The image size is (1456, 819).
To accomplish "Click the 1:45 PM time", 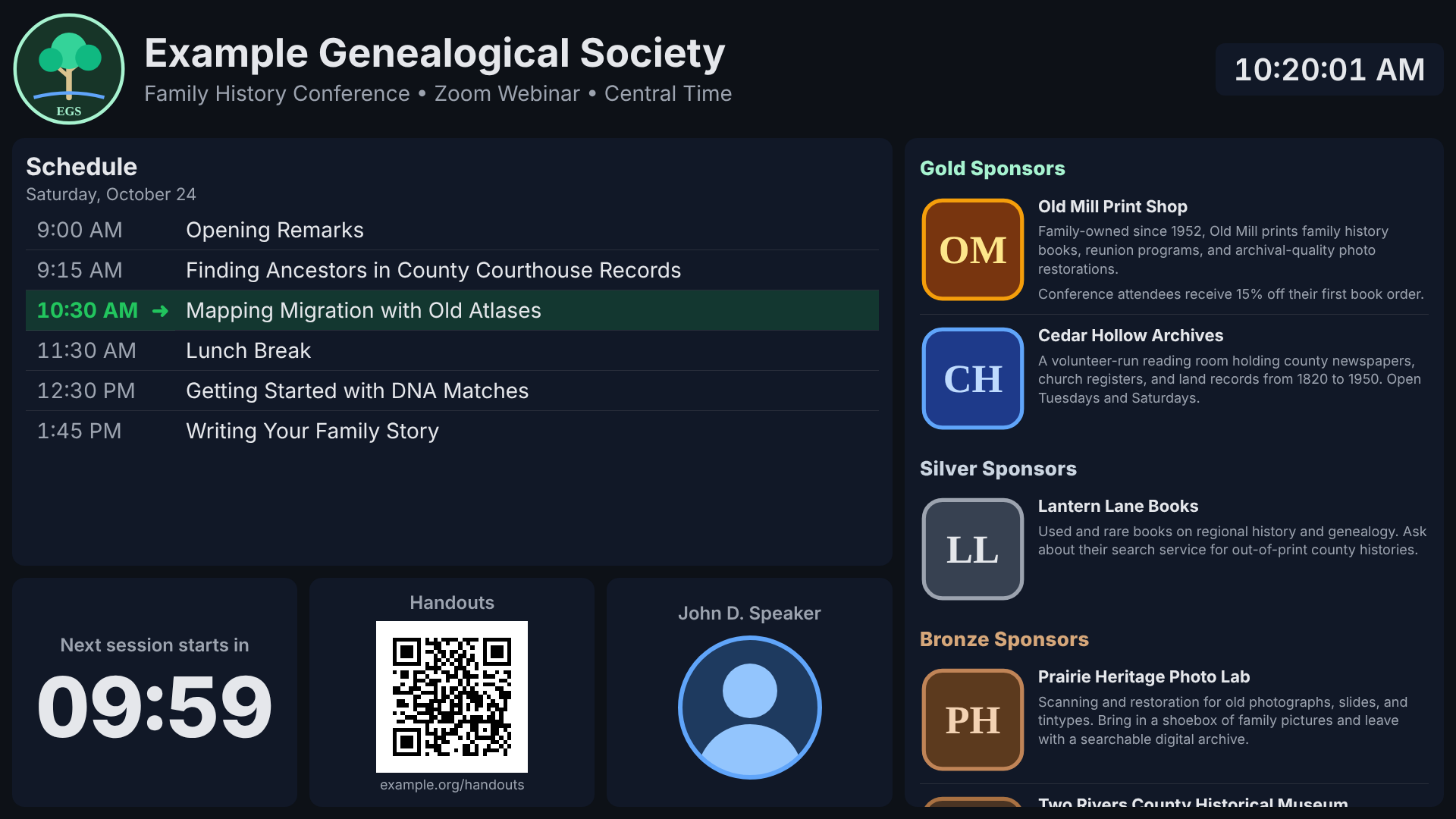I will tap(79, 431).
